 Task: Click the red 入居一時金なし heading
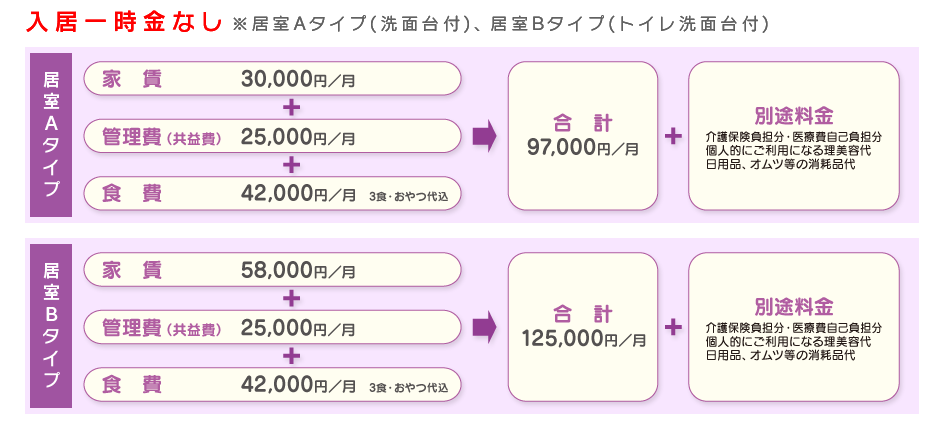(x=124, y=22)
